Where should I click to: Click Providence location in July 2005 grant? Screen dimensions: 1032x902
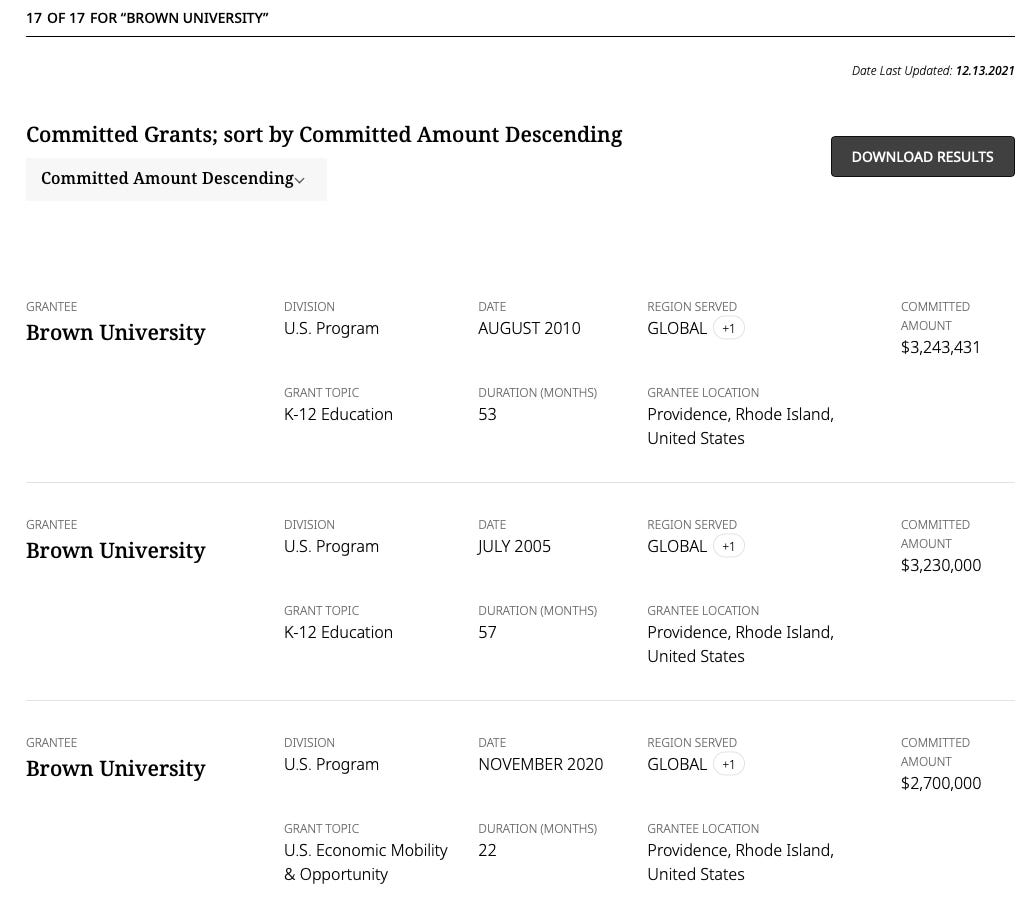coord(740,644)
